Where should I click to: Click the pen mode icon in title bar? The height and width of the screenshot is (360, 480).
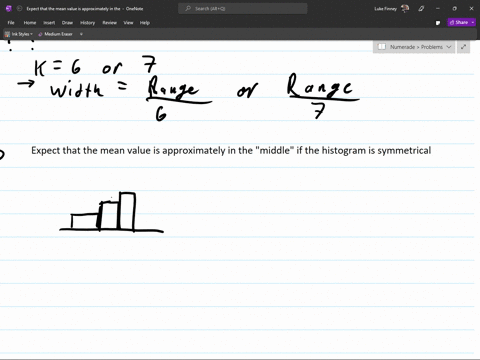coord(421,9)
